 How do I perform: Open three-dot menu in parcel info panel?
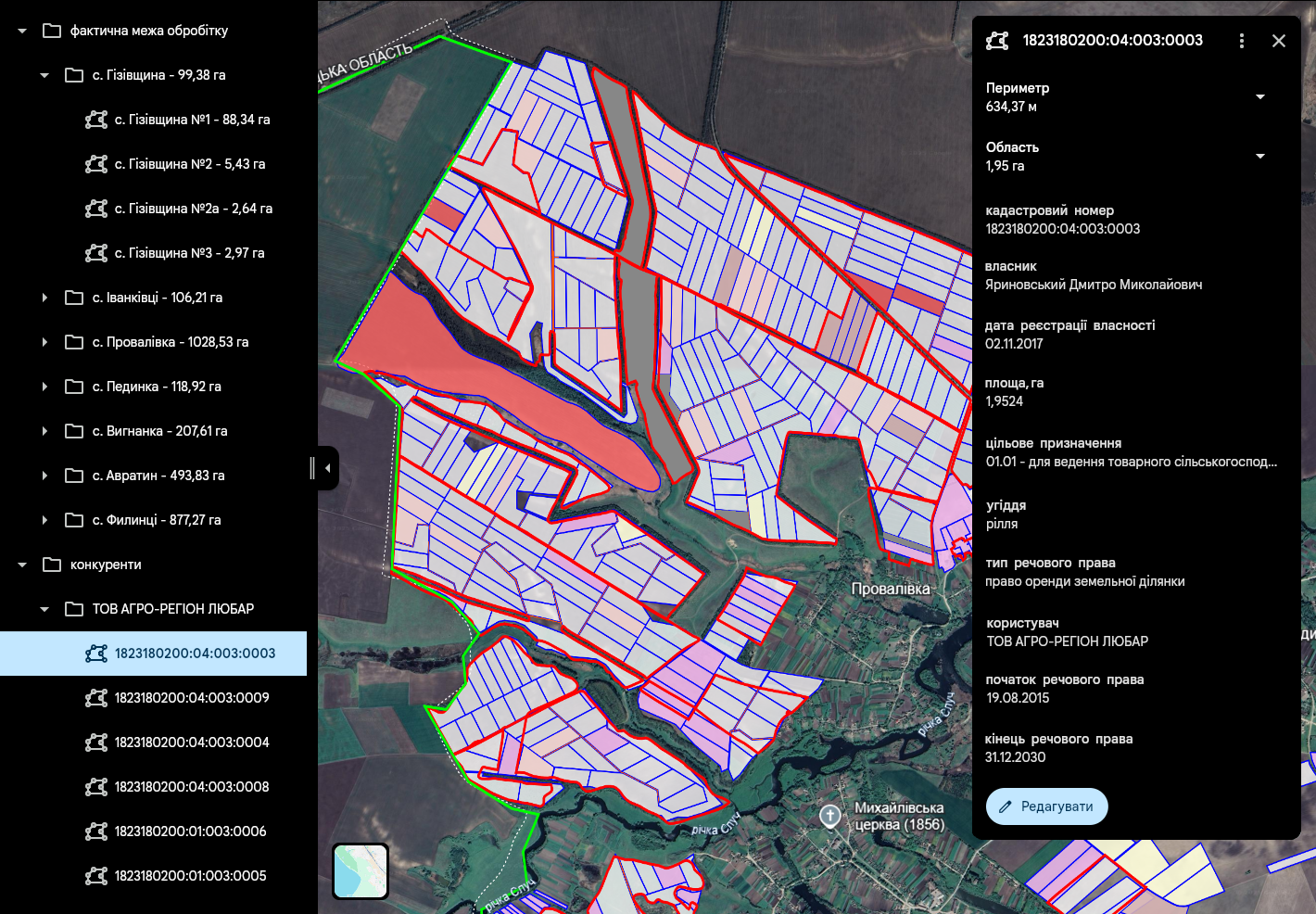[x=1242, y=41]
